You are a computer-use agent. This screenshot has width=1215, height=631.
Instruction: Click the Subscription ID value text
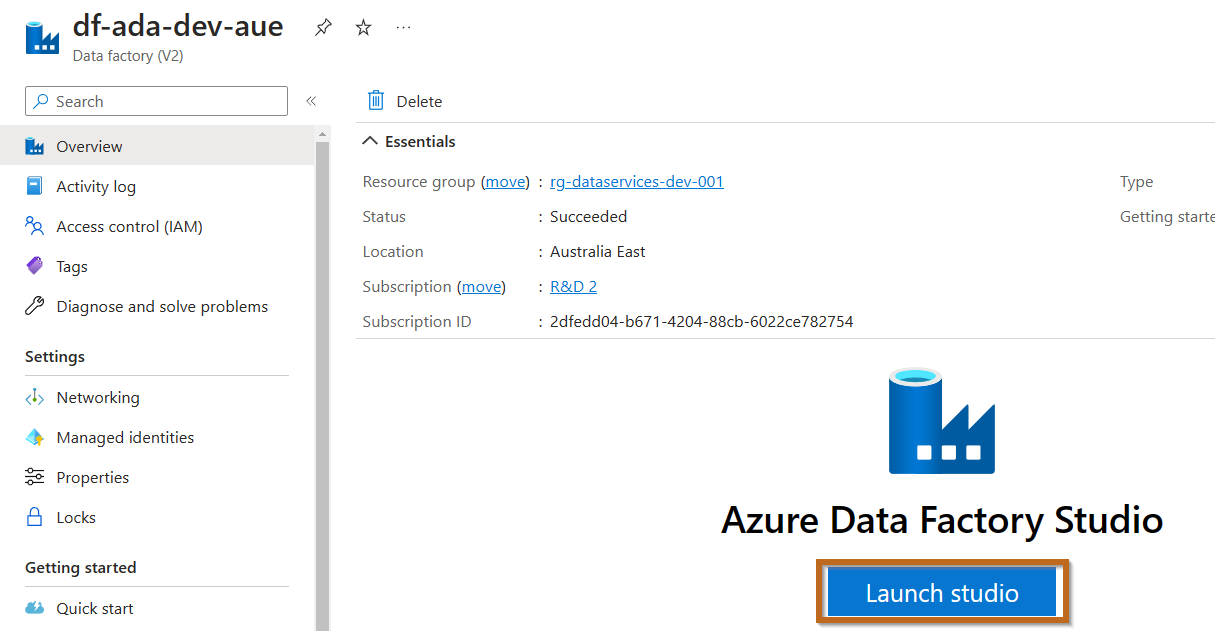[x=701, y=321]
